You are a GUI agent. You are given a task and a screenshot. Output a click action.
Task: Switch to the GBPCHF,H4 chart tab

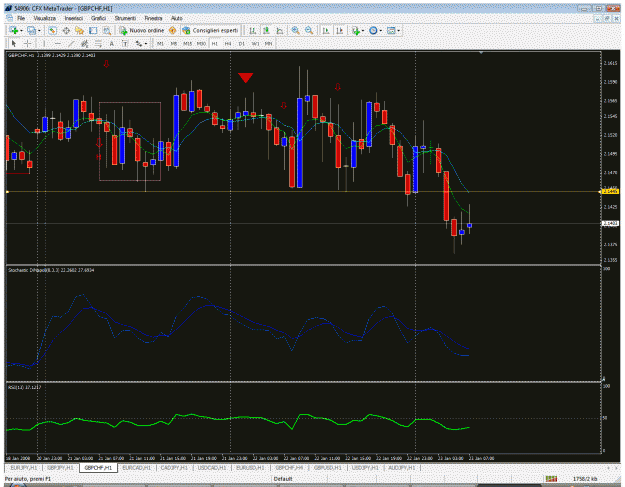pos(289,467)
